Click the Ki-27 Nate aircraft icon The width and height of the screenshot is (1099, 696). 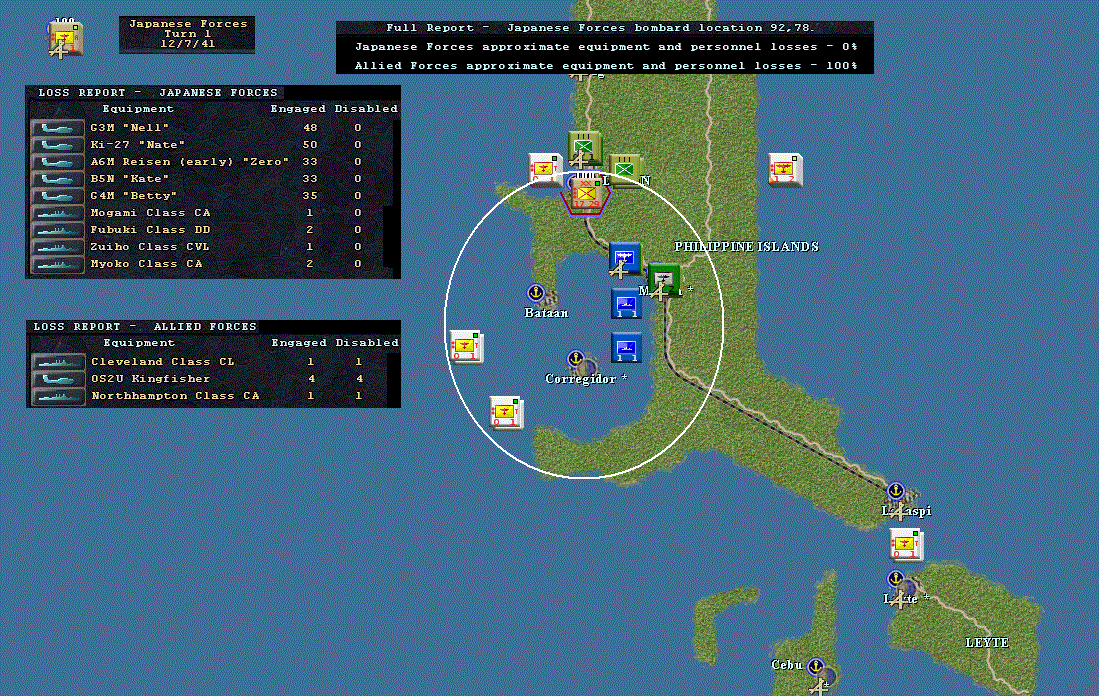click(57, 145)
